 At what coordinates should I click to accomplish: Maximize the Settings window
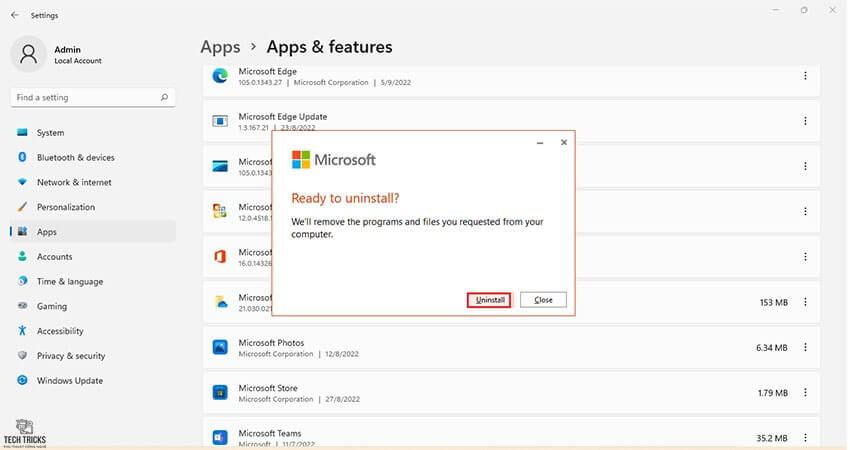coord(804,10)
